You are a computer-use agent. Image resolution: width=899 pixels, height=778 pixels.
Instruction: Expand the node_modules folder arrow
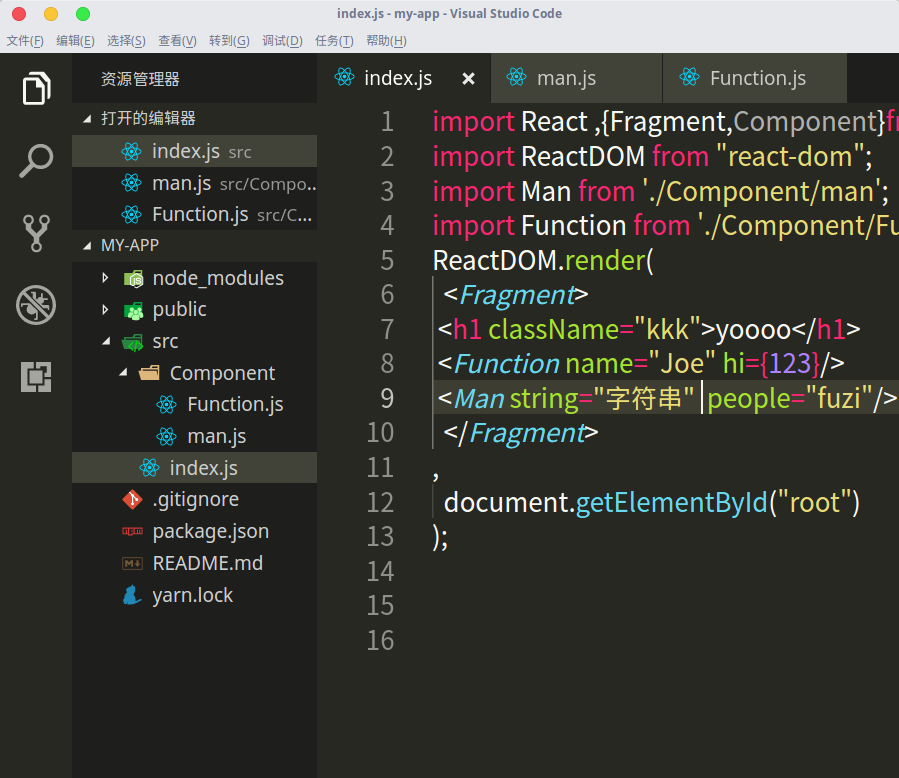pyautogui.click(x=105, y=278)
